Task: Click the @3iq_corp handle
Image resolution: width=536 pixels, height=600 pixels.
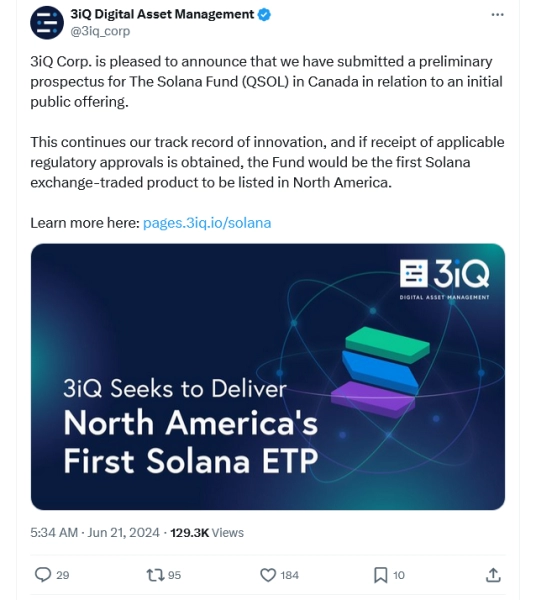Action: click(100, 31)
